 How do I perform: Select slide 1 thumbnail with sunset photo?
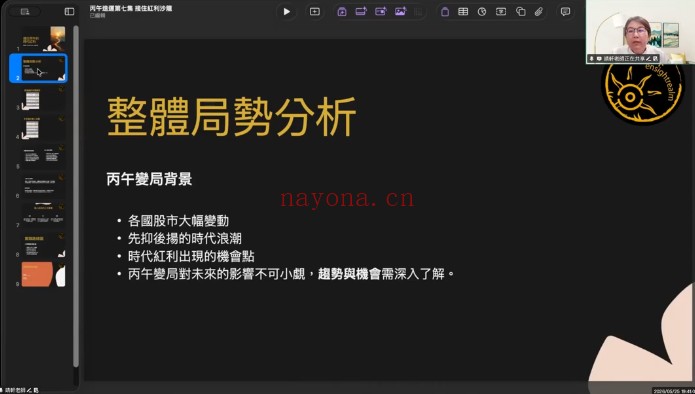[44, 39]
